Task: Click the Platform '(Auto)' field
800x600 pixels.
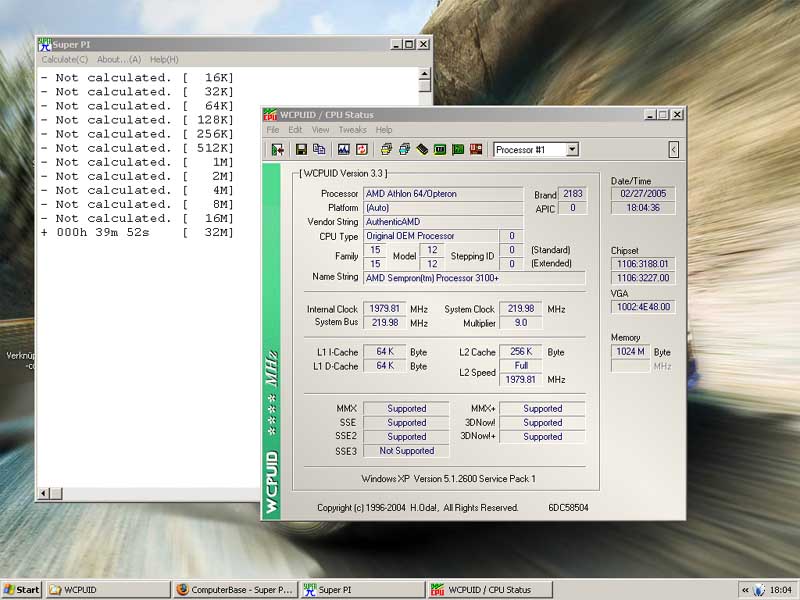Action: [x=443, y=208]
